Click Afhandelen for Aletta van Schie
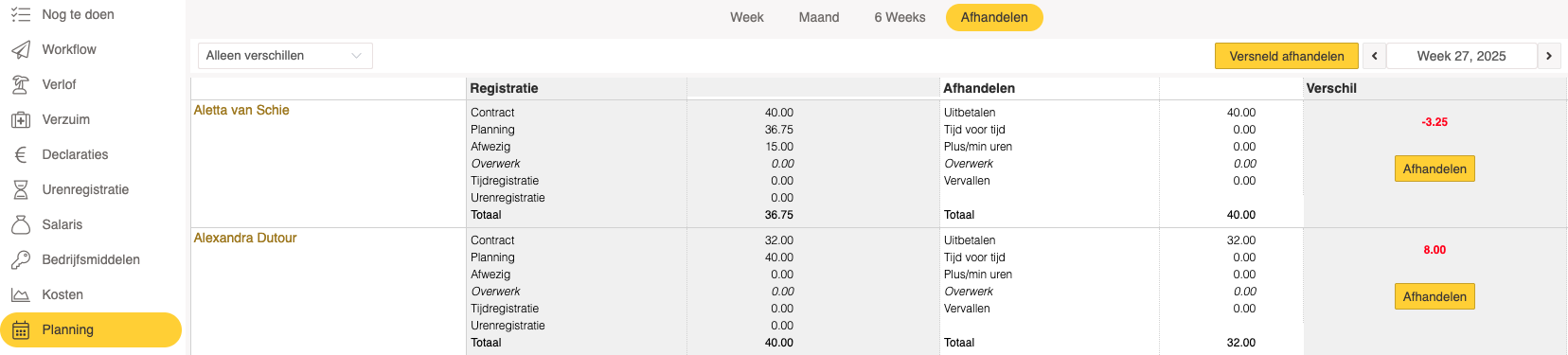1568x355 pixels. click(x=1434, y=169)
